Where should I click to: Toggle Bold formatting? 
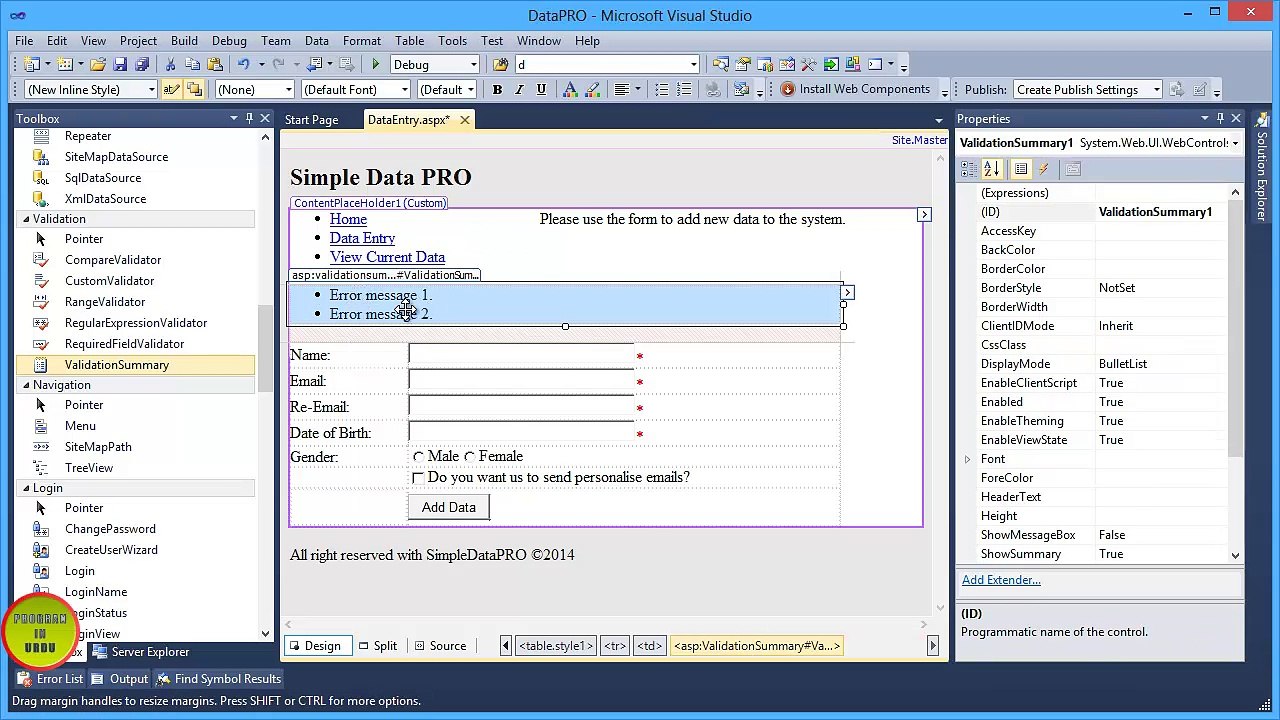coord(497,90)
